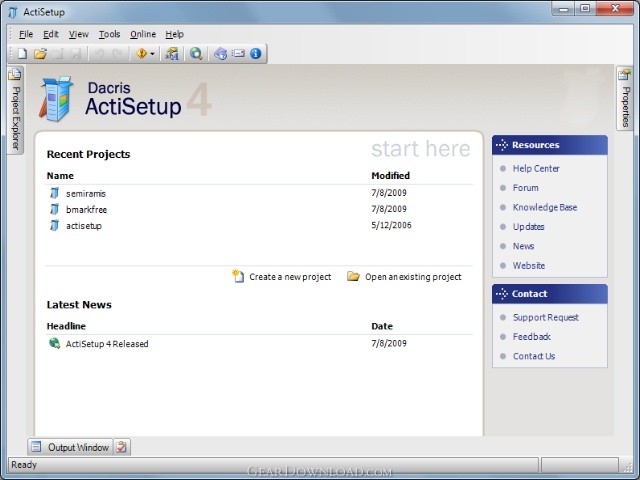This screenshot has width=640, height=480.
Task: Open the Forum resource link
Action: click(x=525, y=188)
